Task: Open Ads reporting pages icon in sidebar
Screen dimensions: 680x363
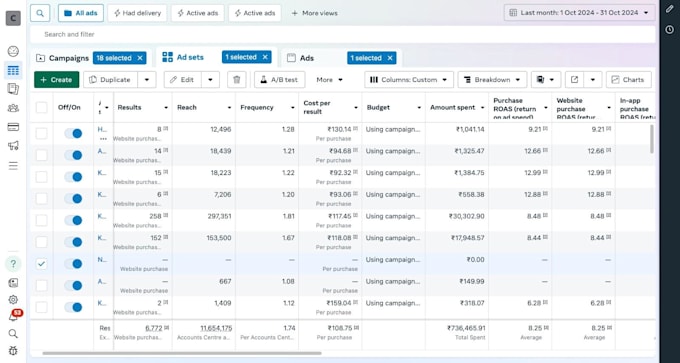Action: point(13,89)
